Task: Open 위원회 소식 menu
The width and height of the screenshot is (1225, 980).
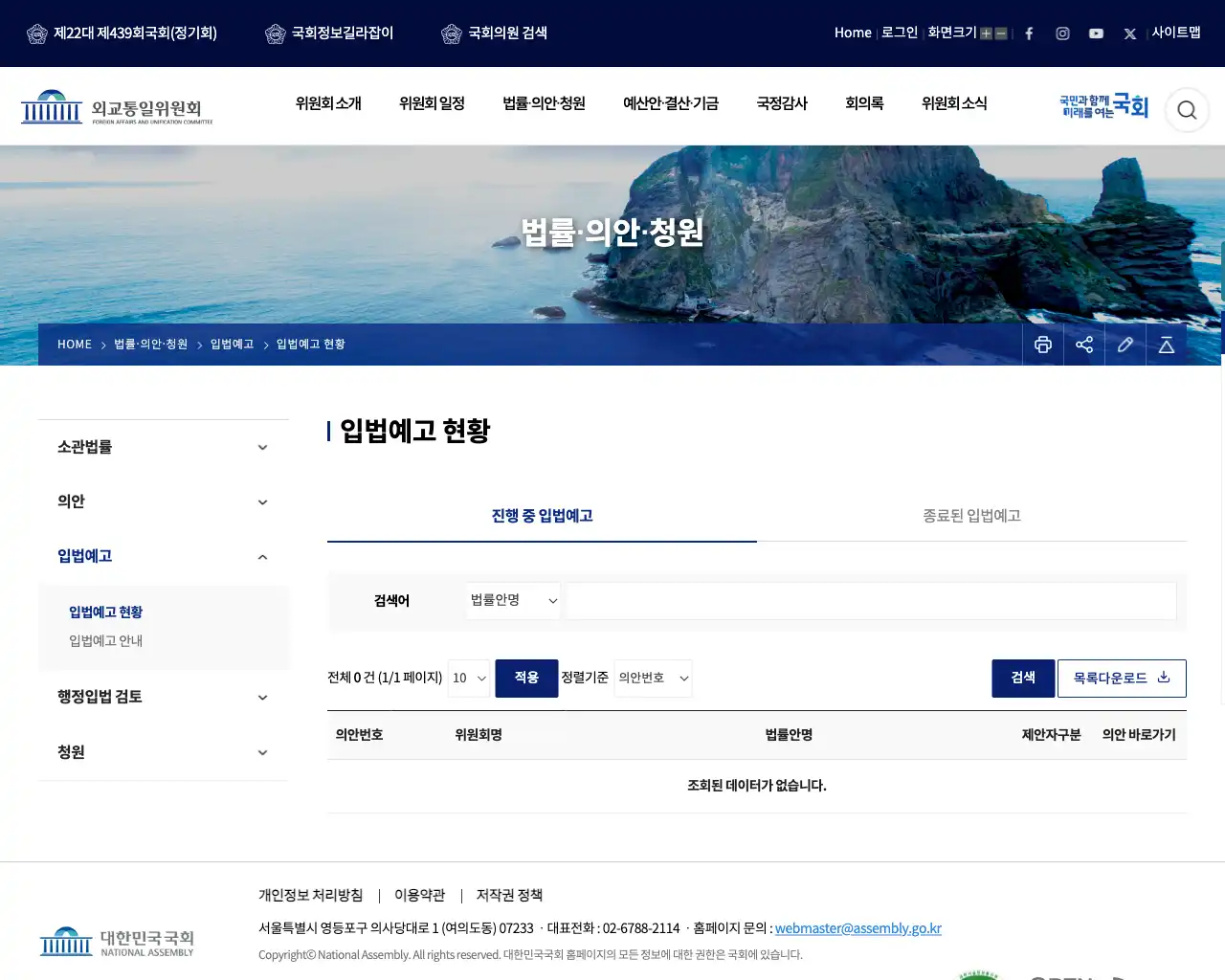Action: (954, 103)
